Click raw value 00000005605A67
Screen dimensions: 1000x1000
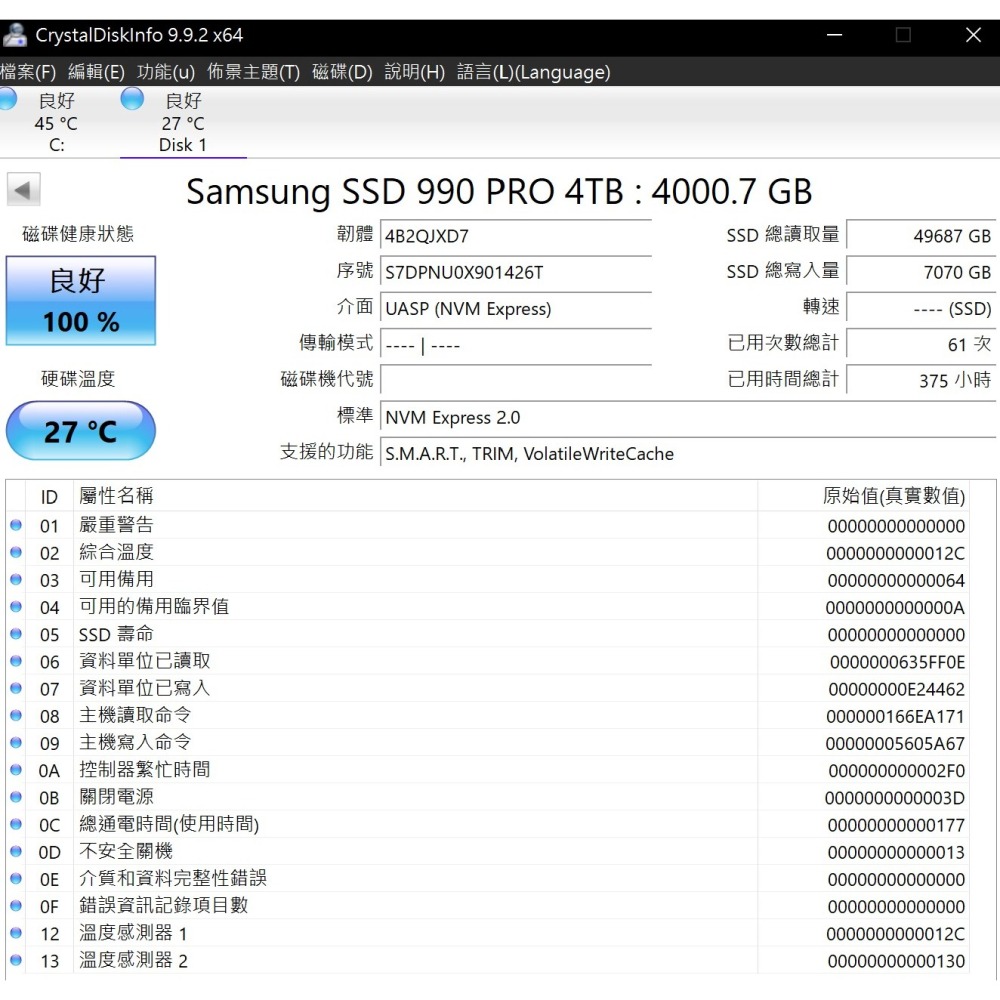point(895,744)
